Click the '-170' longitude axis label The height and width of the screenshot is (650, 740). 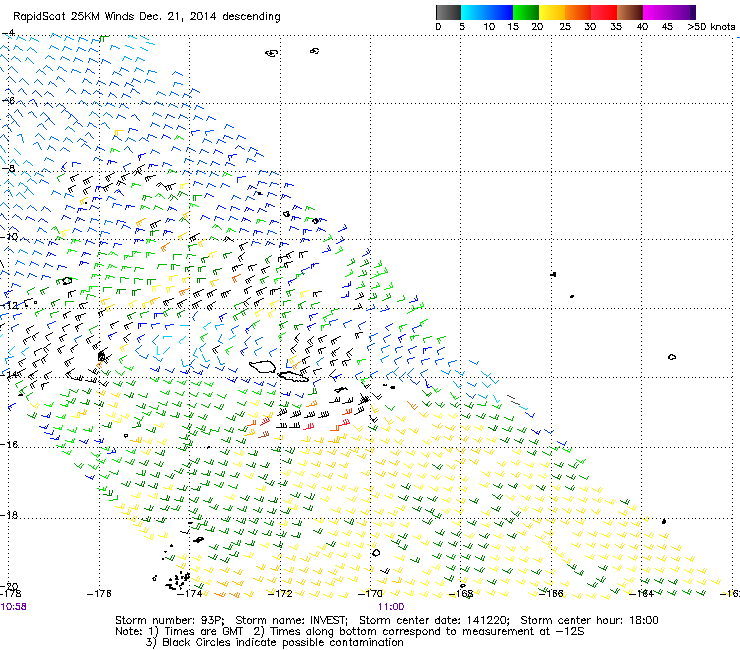(370, 593)
